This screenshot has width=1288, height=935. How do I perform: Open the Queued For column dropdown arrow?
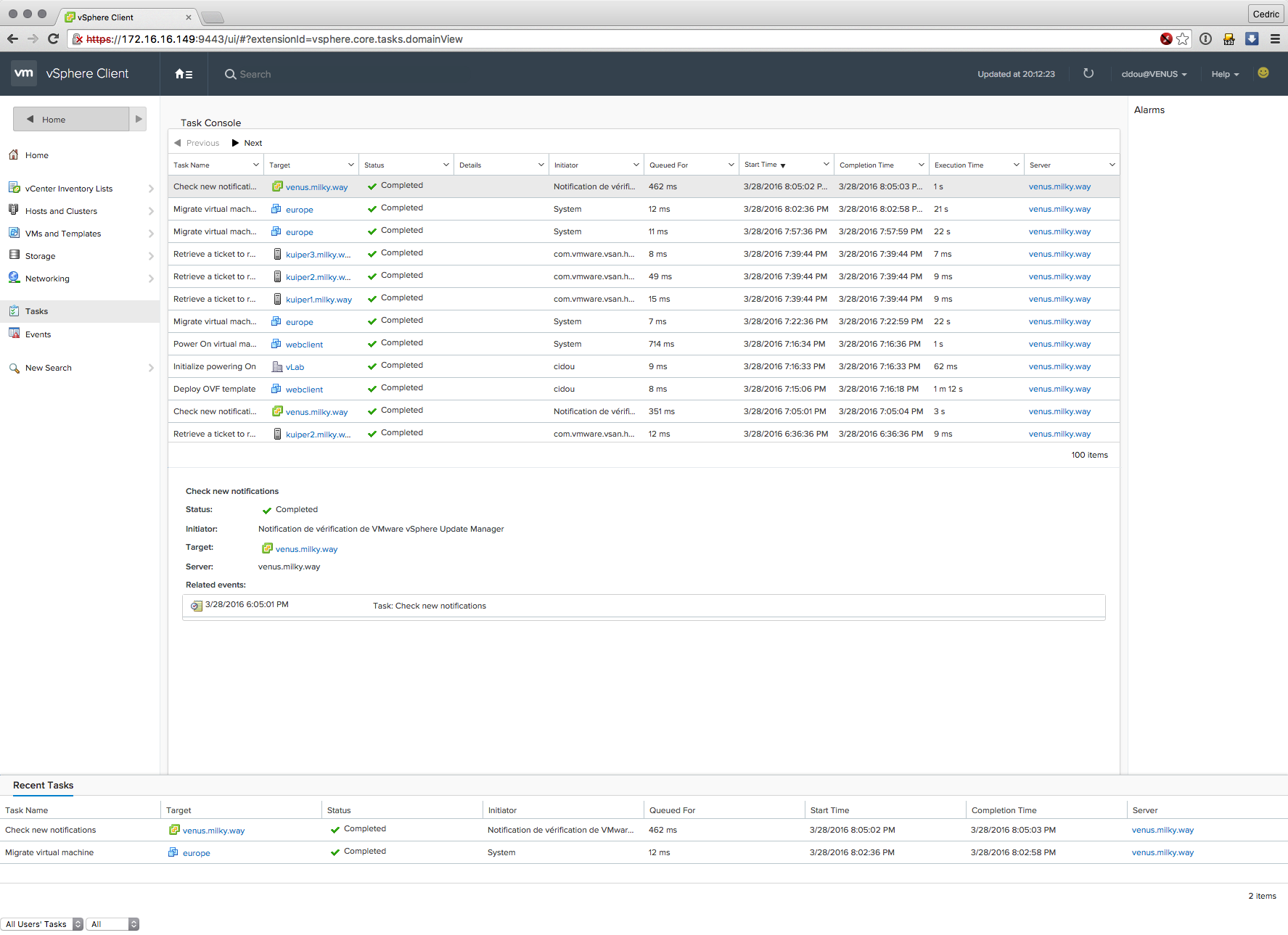click(731, 165)
